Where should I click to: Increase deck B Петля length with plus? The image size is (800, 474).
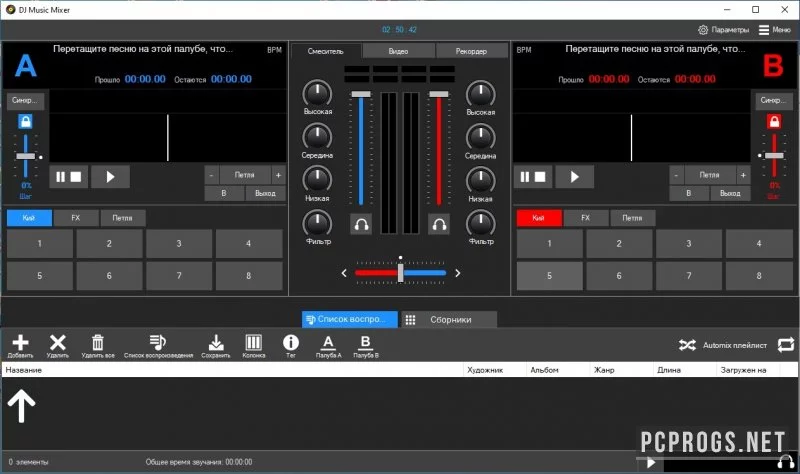[x=743, y=175]
